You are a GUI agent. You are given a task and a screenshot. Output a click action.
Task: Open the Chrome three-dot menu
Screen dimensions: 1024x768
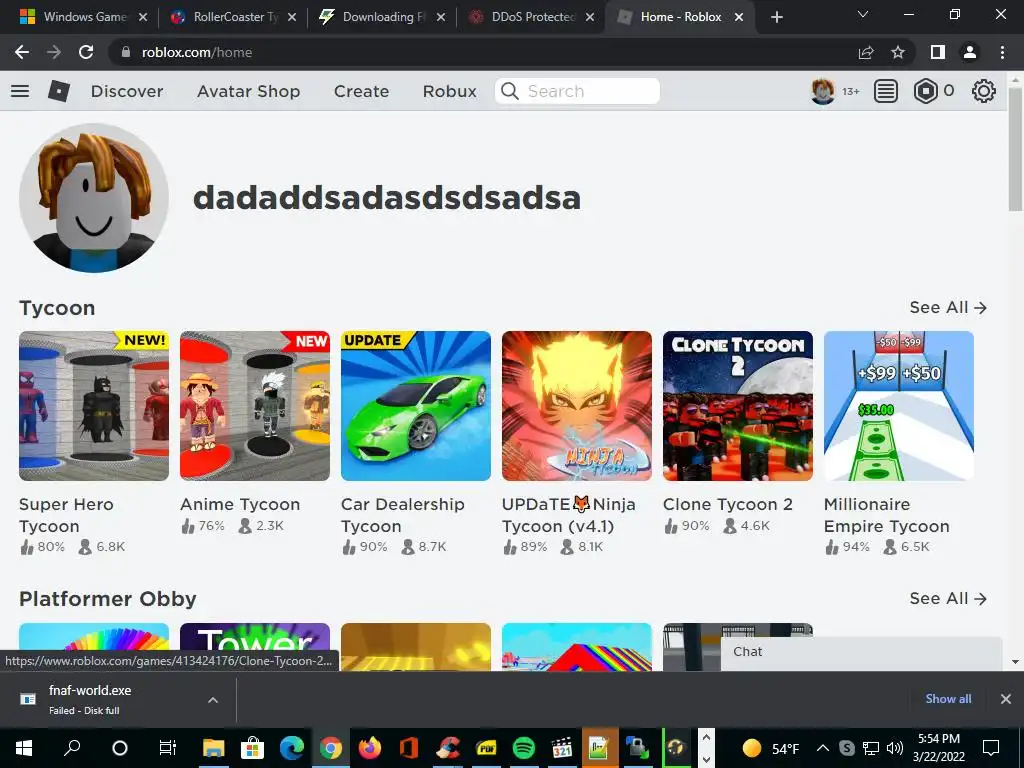click(1002, 52)
